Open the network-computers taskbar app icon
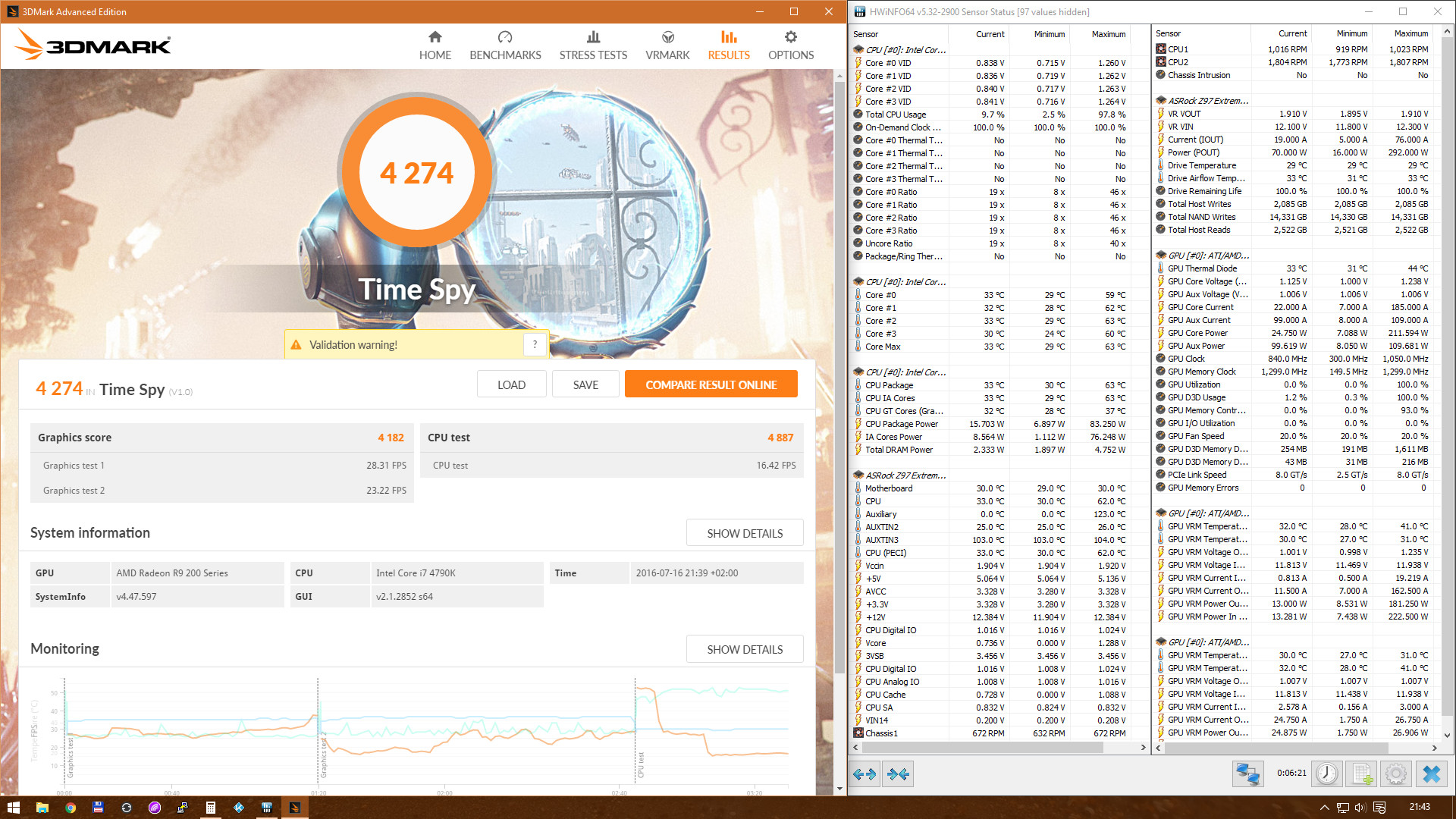1456x819 pixels. click(182, 808)
